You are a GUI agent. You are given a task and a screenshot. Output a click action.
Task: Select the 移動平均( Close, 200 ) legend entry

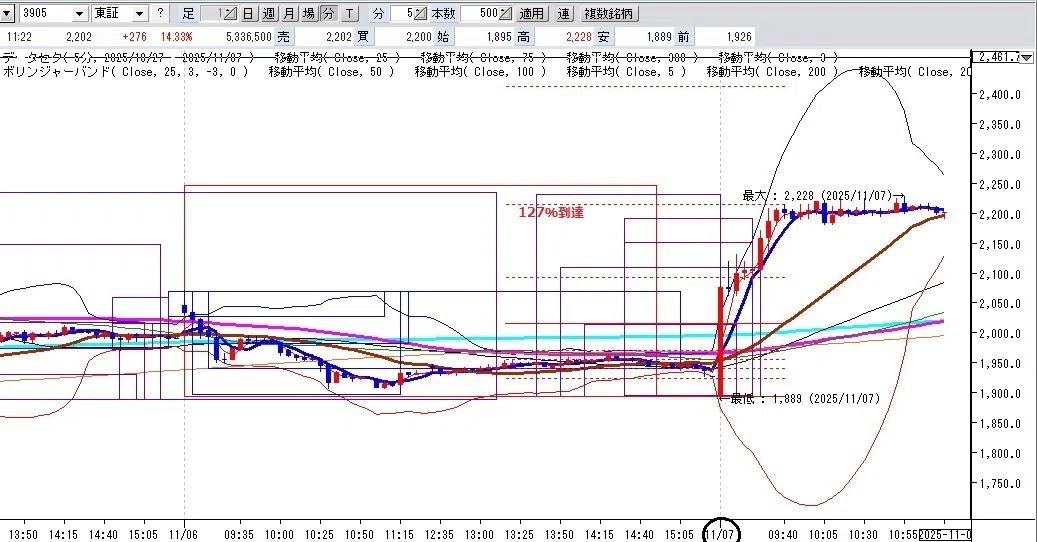coord(772,72)
